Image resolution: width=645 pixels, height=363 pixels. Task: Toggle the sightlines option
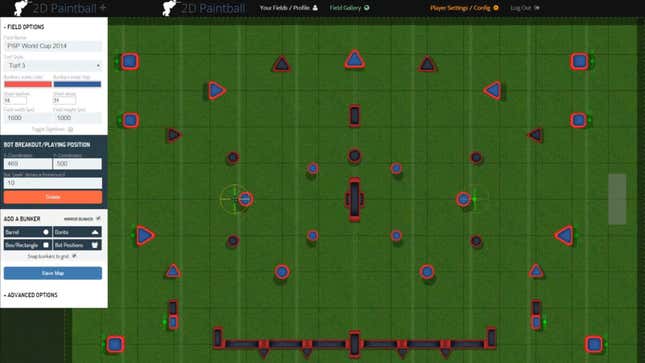pos(53,129)
